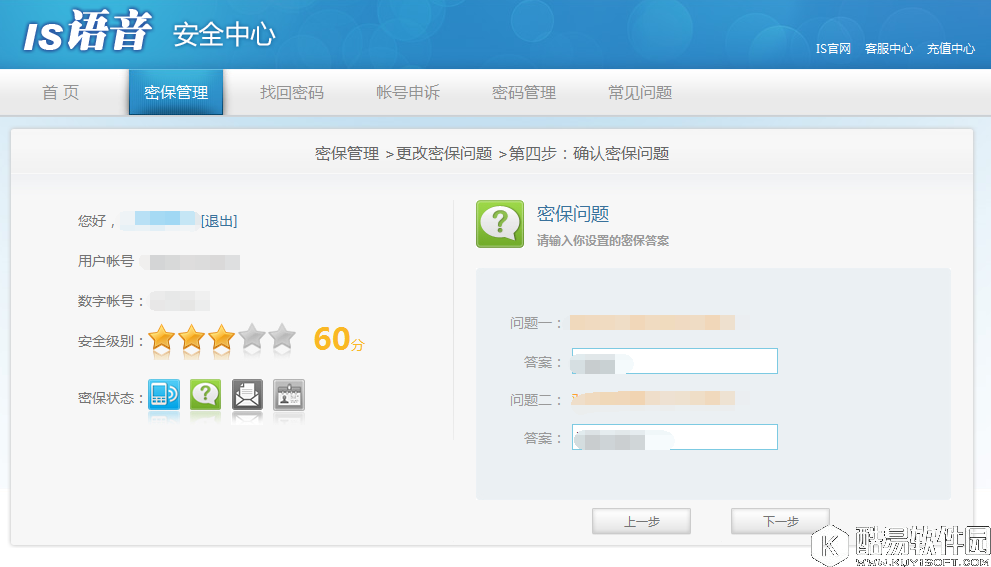Click the 密保问题 heading
Viewport: 991px width, 567px height.
coord(573,214)
